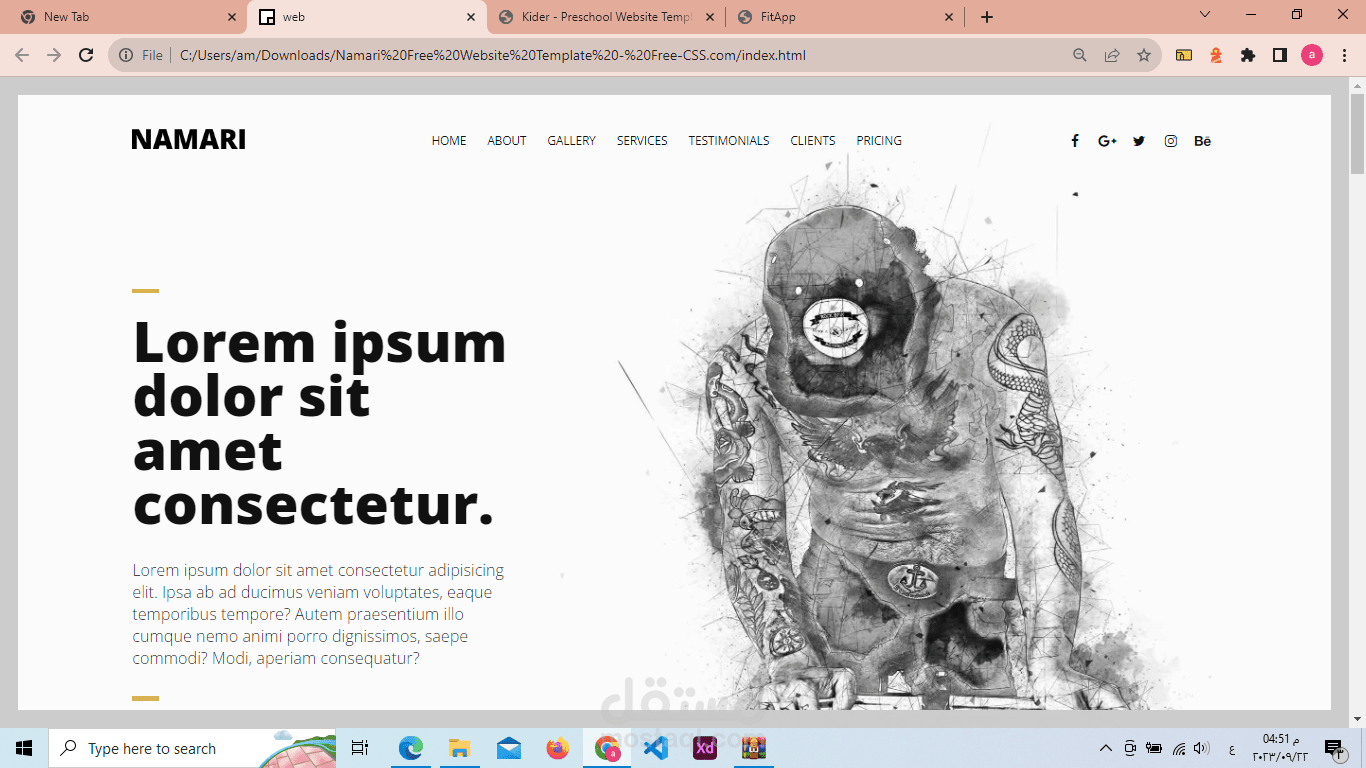Close the active web tab
The height and width of the screenshot is (768, 1366).
click(471, 17)
